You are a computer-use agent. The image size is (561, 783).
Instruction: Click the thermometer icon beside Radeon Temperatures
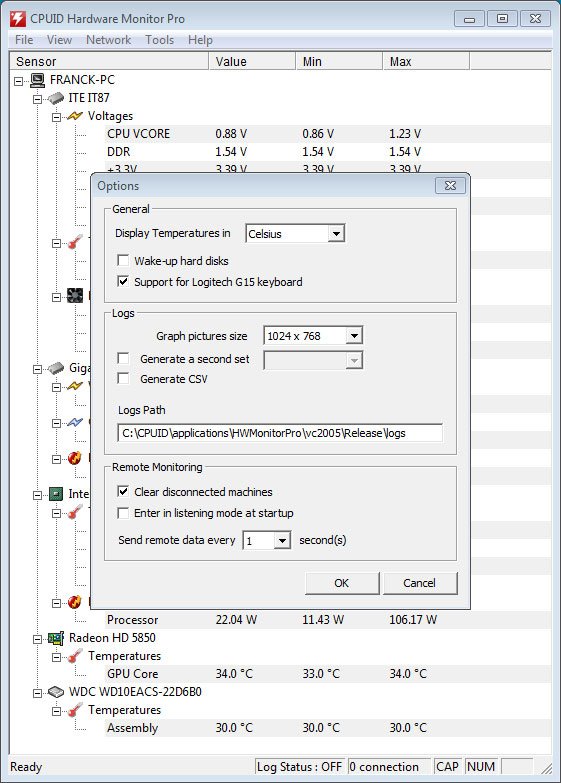pos(75,656)
